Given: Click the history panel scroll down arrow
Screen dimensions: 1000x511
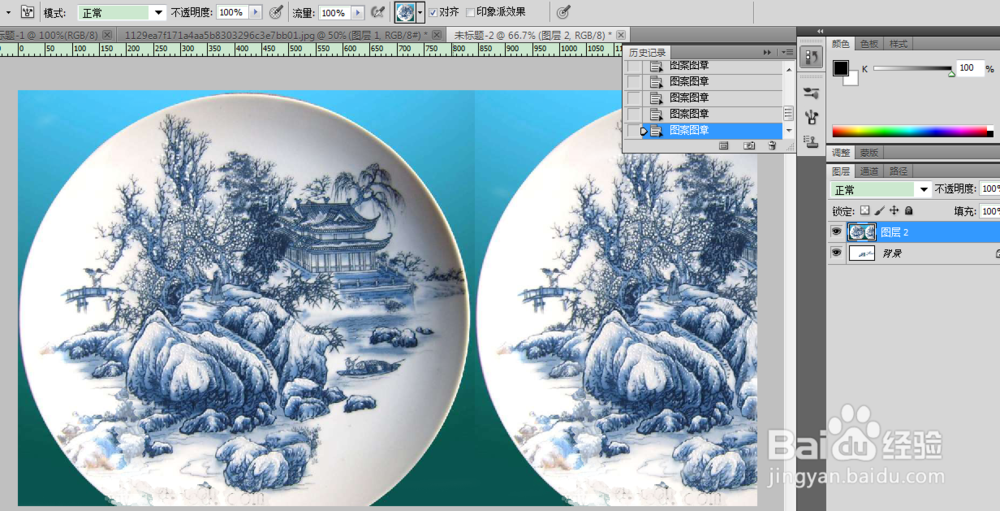Looking at the screenshot, I should point(789,130).
